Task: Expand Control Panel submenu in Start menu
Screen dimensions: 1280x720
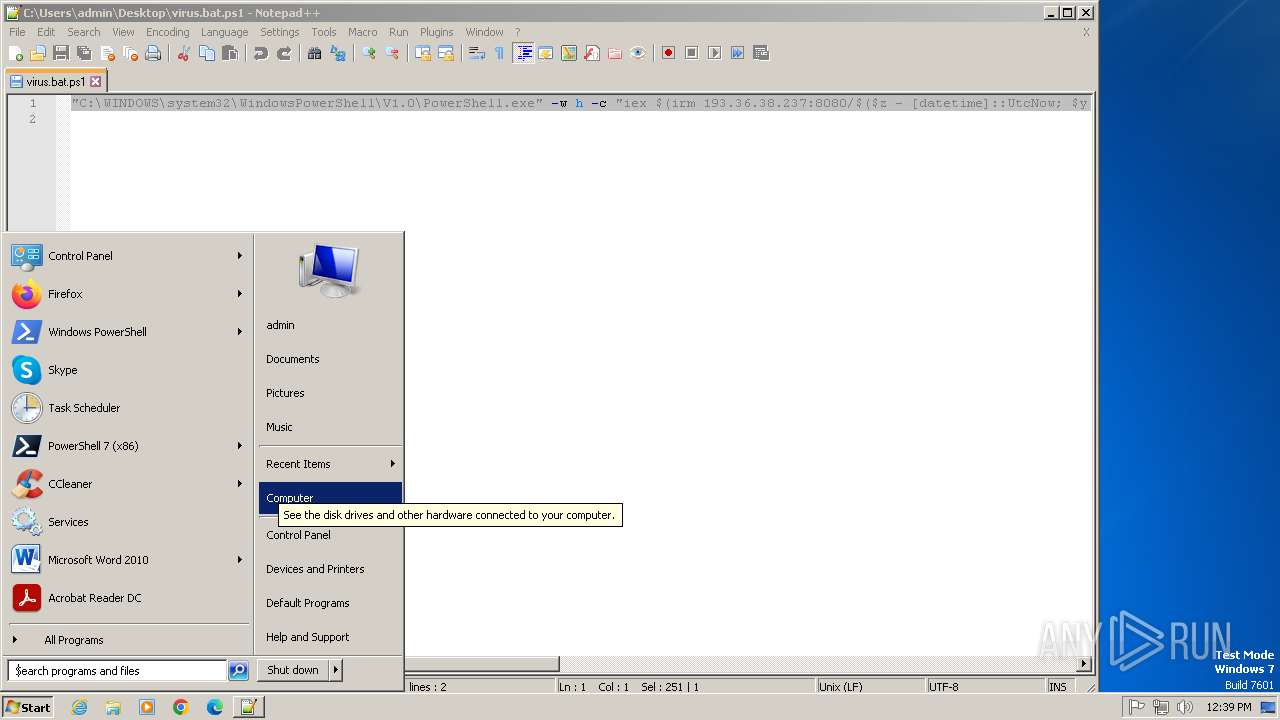Action: [x=240, y=256]
